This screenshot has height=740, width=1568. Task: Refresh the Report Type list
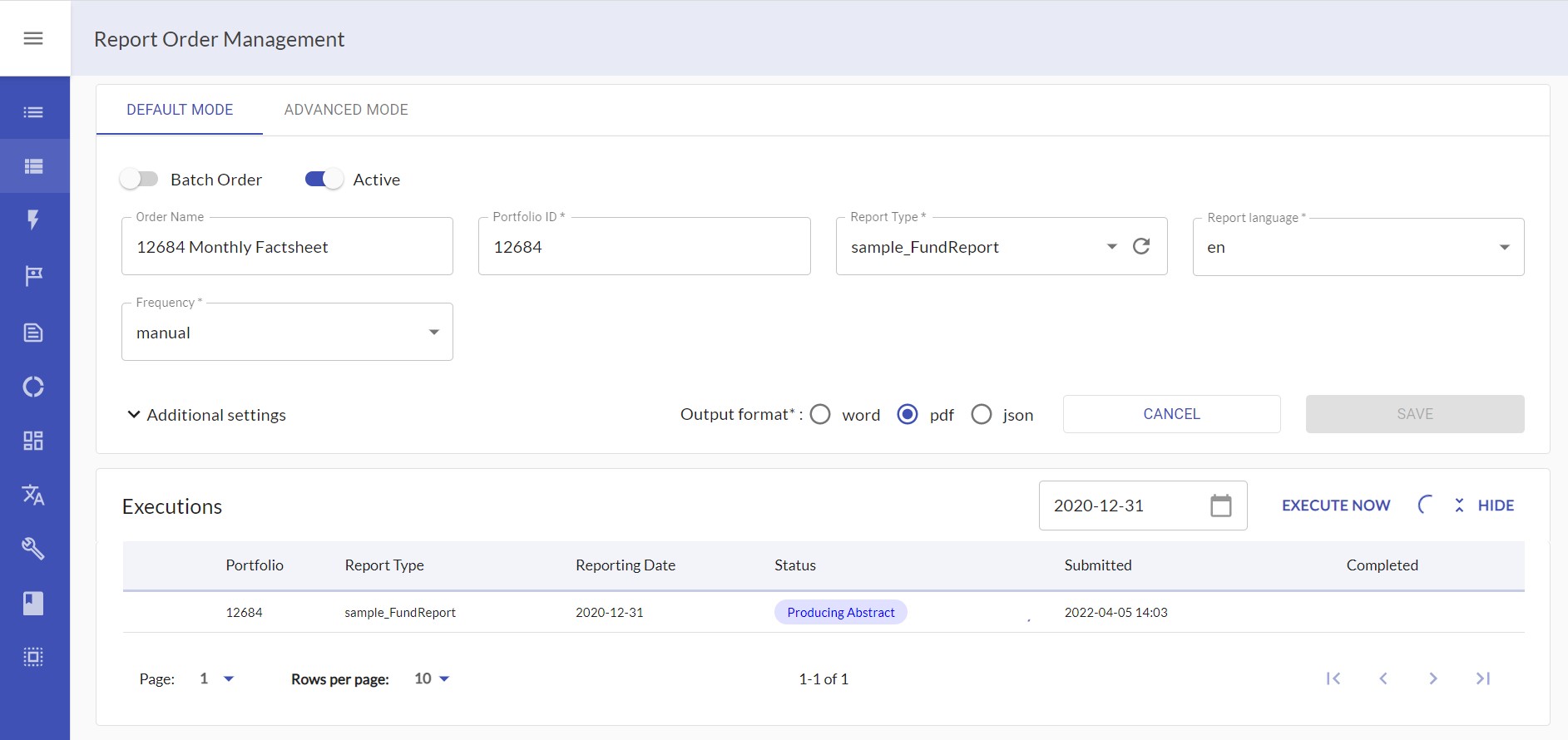tap(1141, 246)
